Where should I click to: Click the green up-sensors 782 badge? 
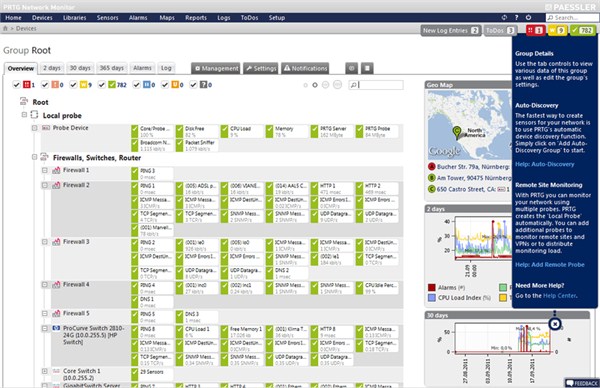tap(583, 30)
